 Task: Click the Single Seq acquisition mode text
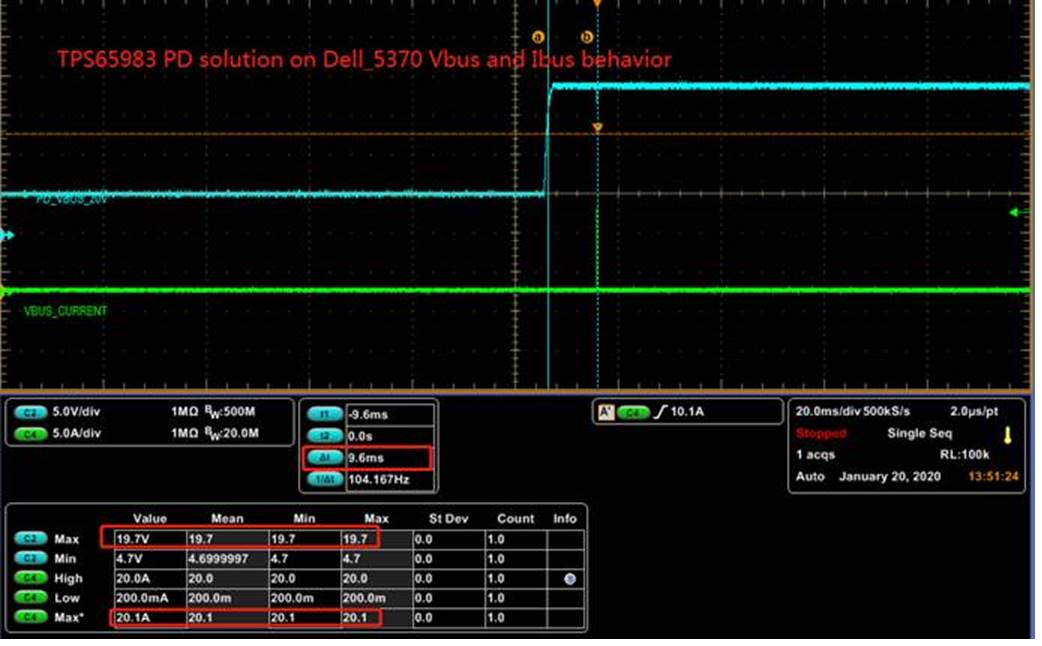919,435
